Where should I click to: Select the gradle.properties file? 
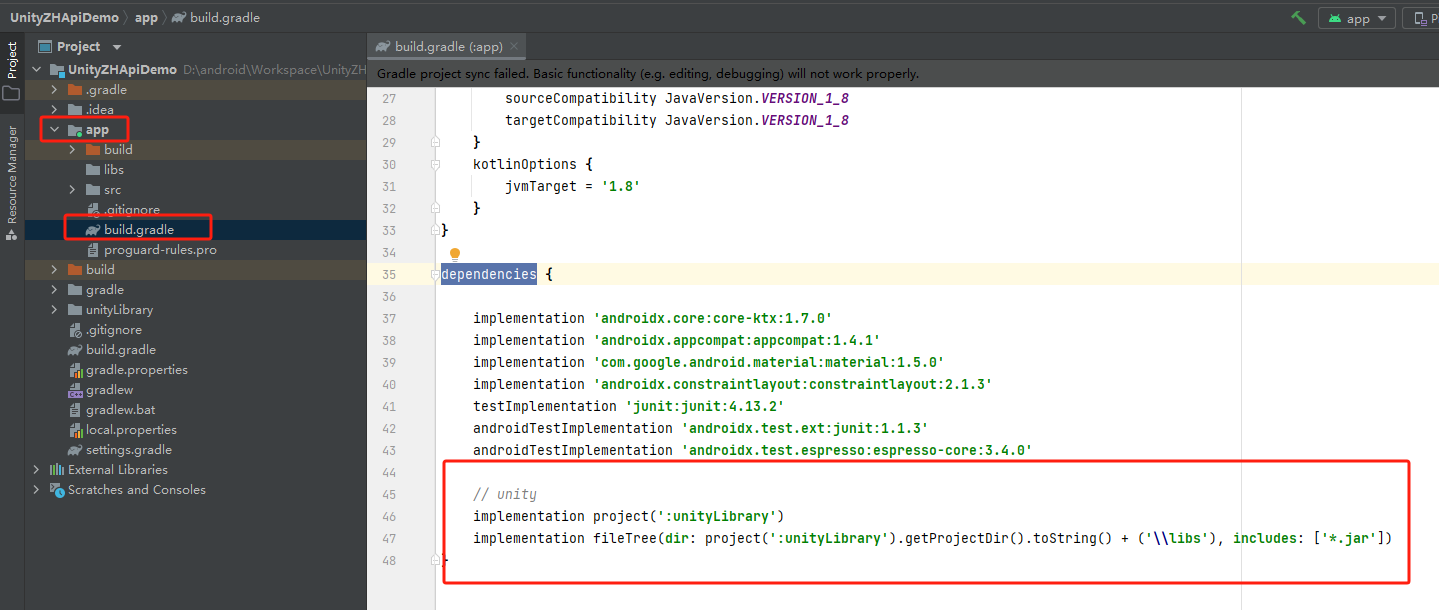[196, 370]
